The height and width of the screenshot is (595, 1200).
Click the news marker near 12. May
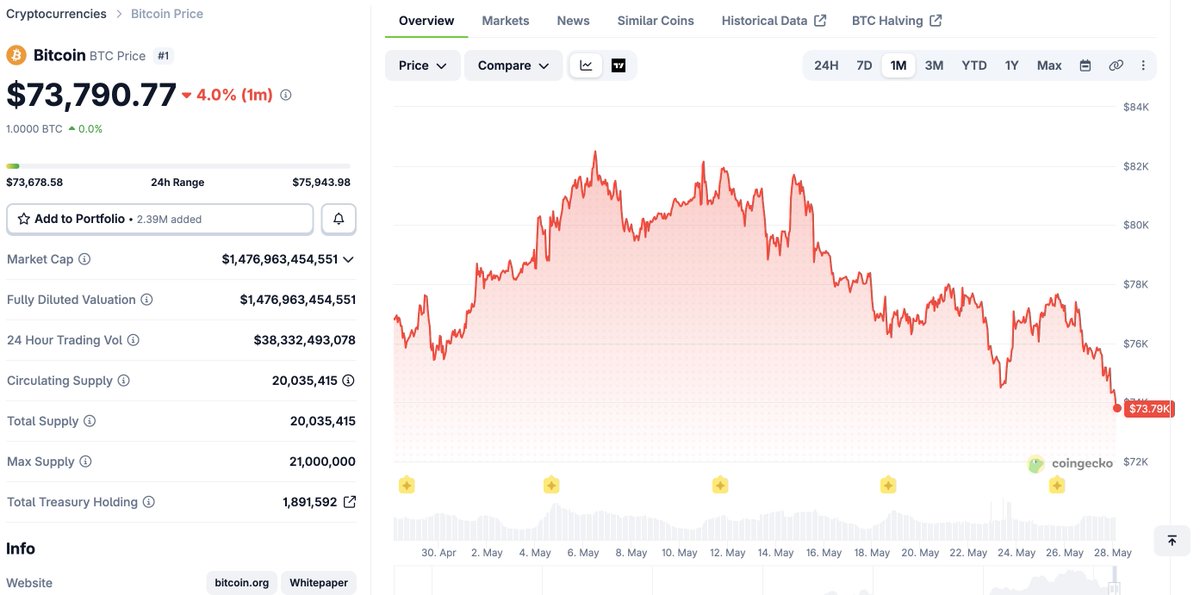(720, 485)
